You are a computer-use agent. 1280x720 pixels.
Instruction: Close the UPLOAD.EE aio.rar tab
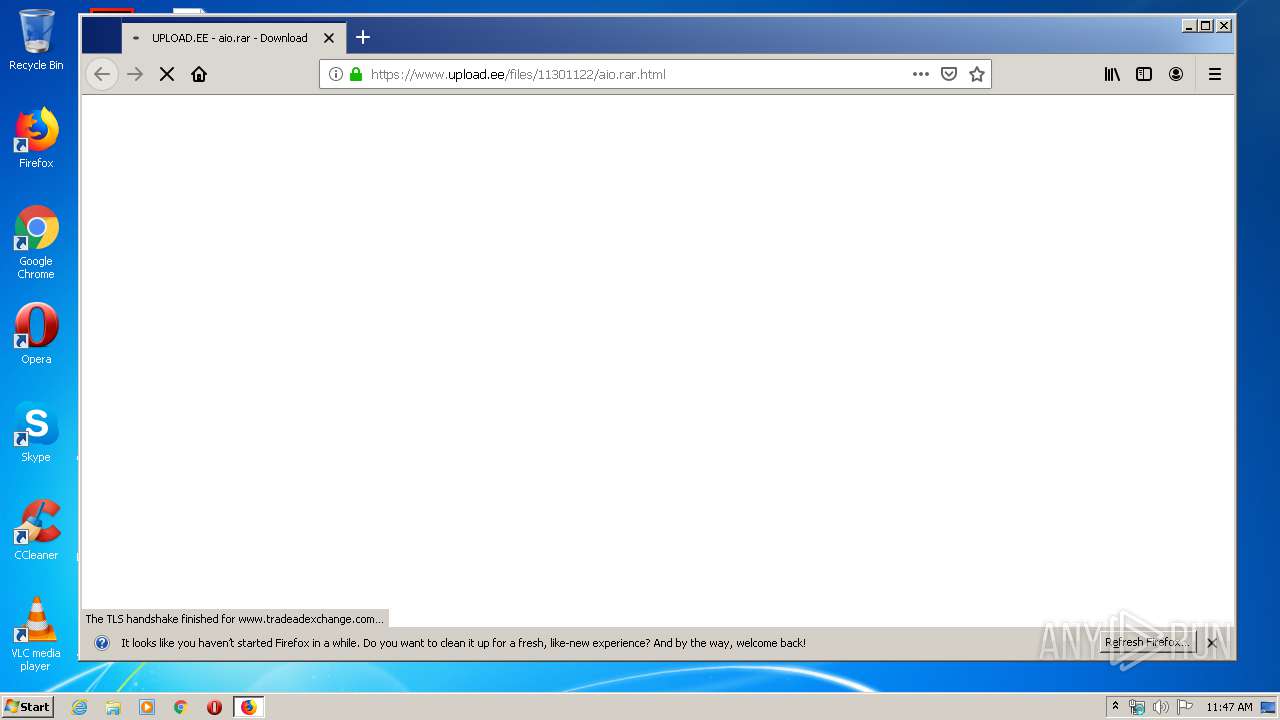pyautogui.click(x=329, y=38)
